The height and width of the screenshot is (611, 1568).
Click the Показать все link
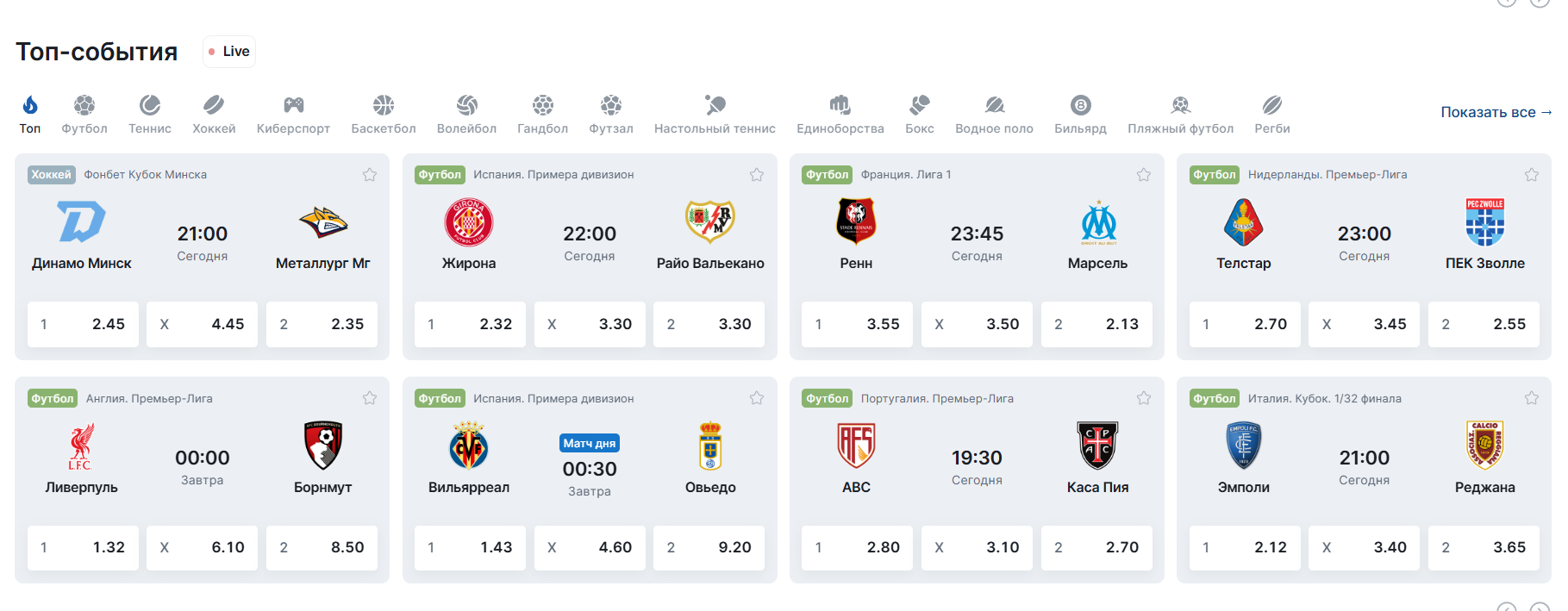1496,112
